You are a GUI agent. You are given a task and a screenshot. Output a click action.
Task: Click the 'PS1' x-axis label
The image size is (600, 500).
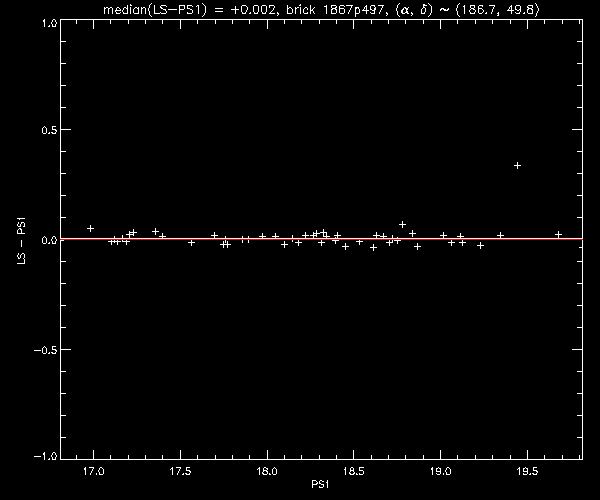320,484
